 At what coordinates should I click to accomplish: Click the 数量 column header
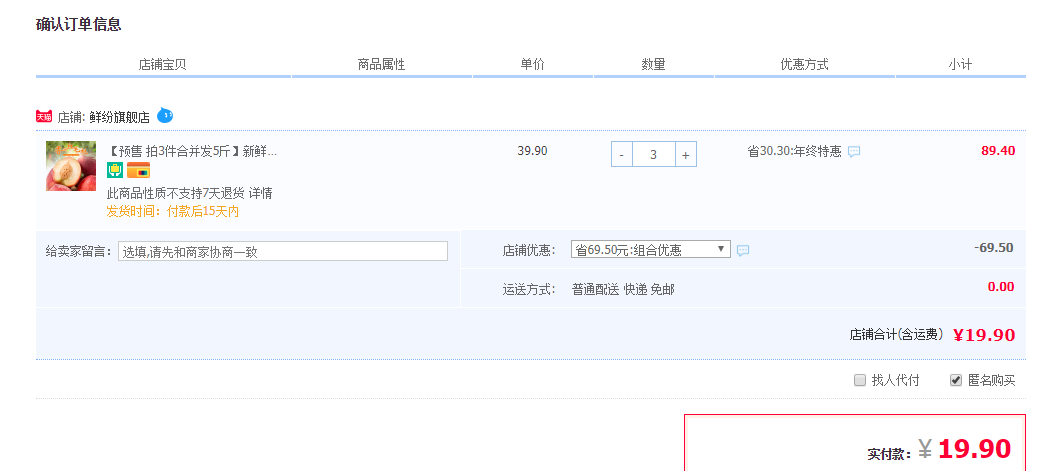[x=653, y=65]
